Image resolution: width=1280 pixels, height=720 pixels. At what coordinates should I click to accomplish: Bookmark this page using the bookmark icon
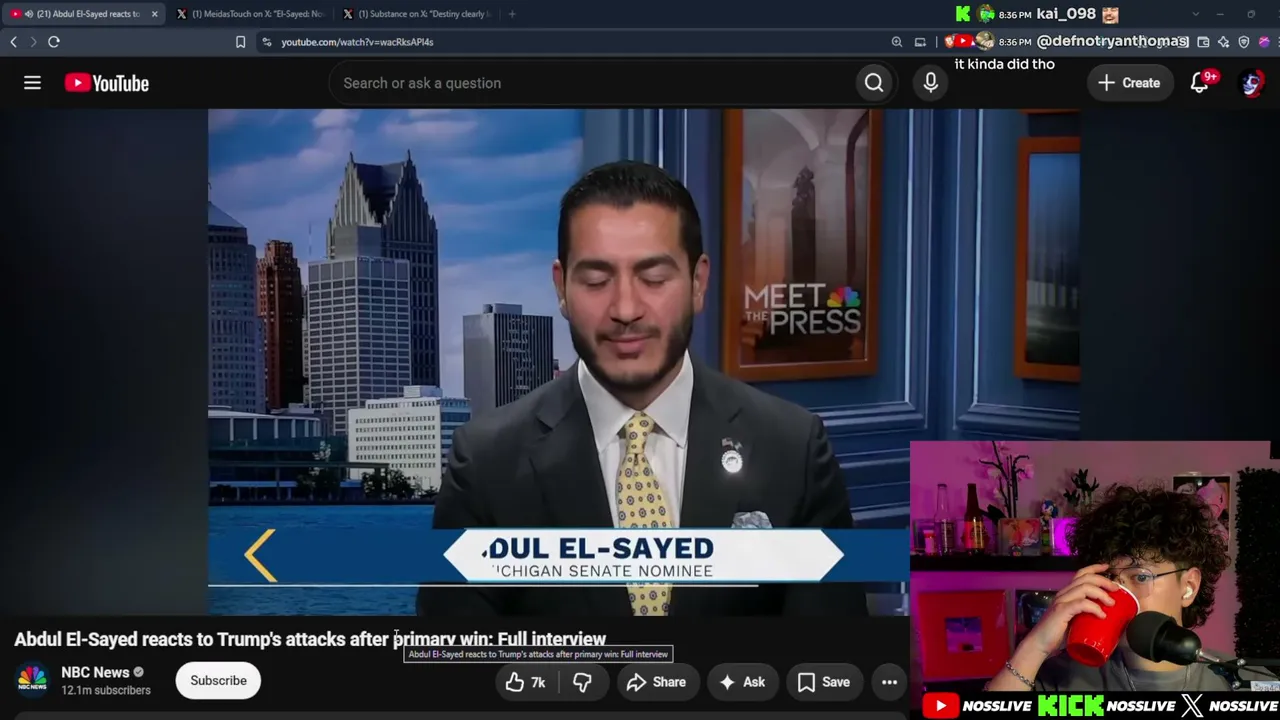pos(240,42)
